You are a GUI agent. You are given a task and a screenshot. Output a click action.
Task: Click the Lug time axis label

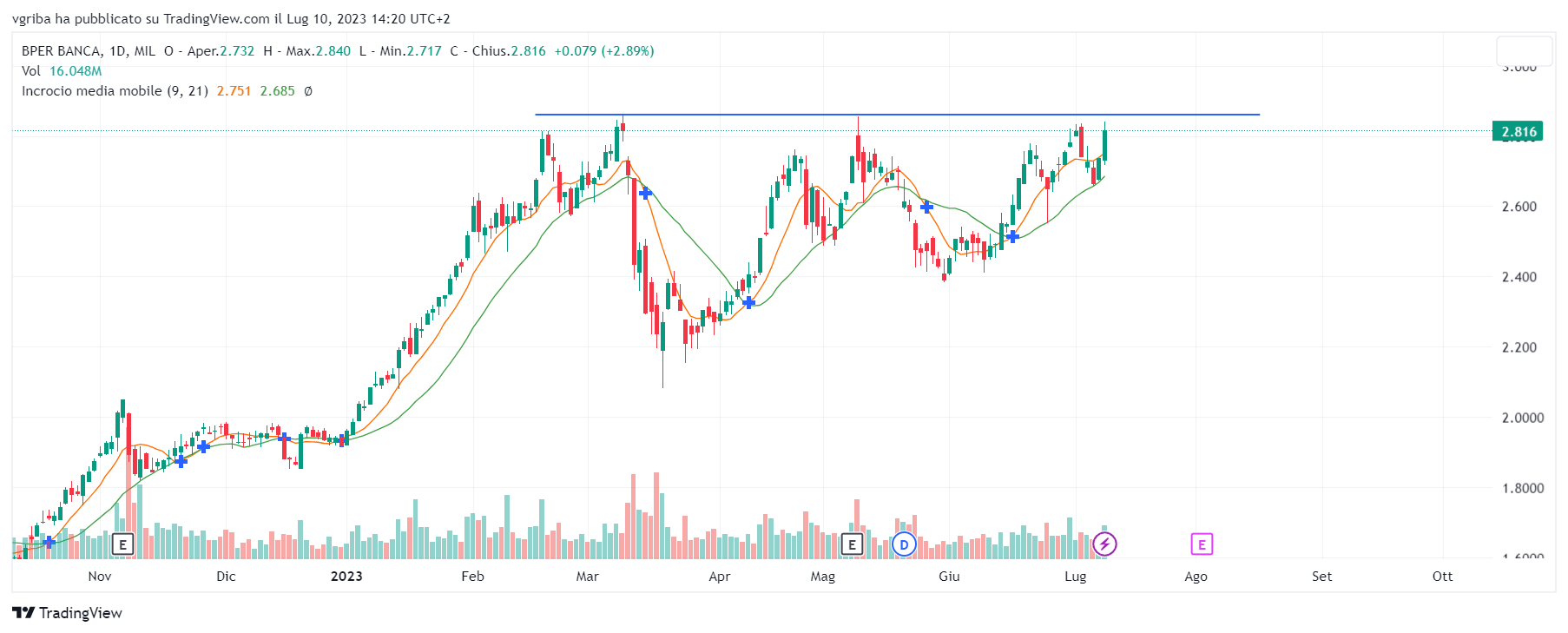pyautogui.click(x=1076, y=577)
